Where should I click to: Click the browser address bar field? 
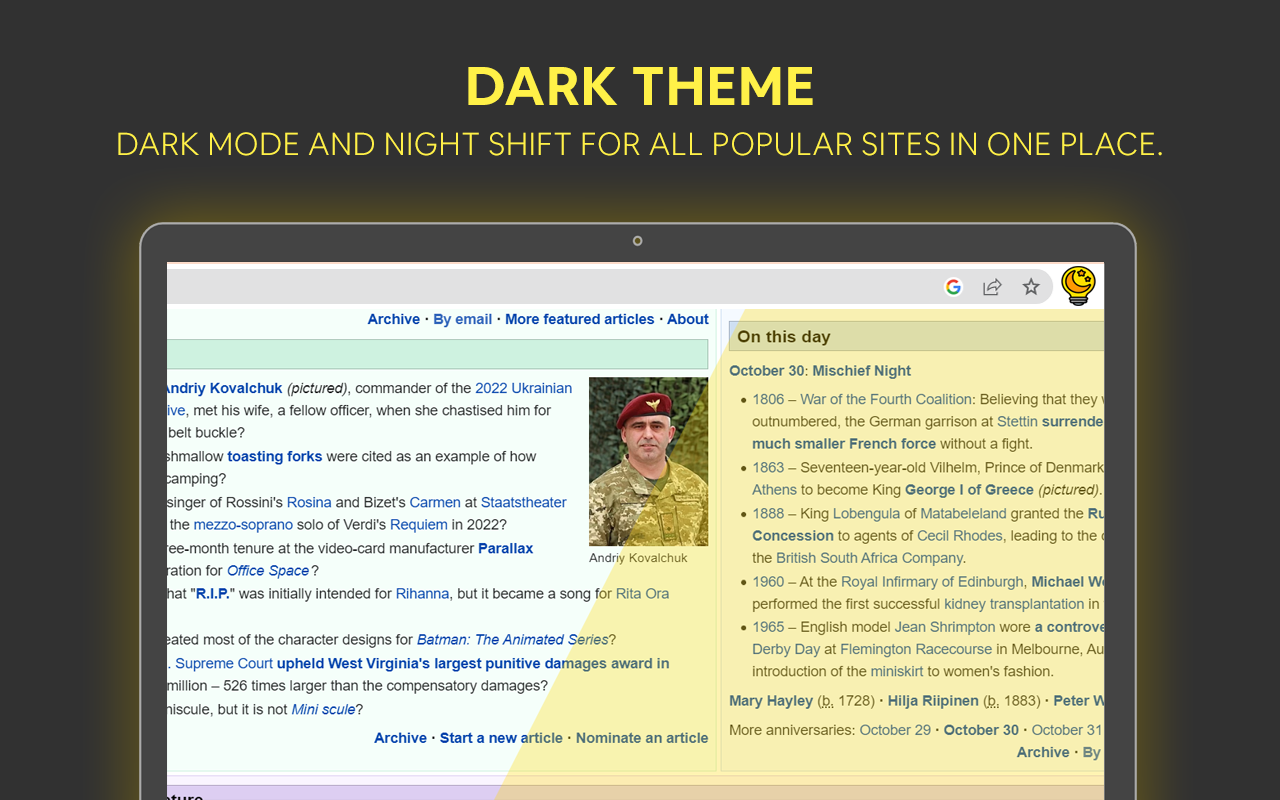pos(610,287)
